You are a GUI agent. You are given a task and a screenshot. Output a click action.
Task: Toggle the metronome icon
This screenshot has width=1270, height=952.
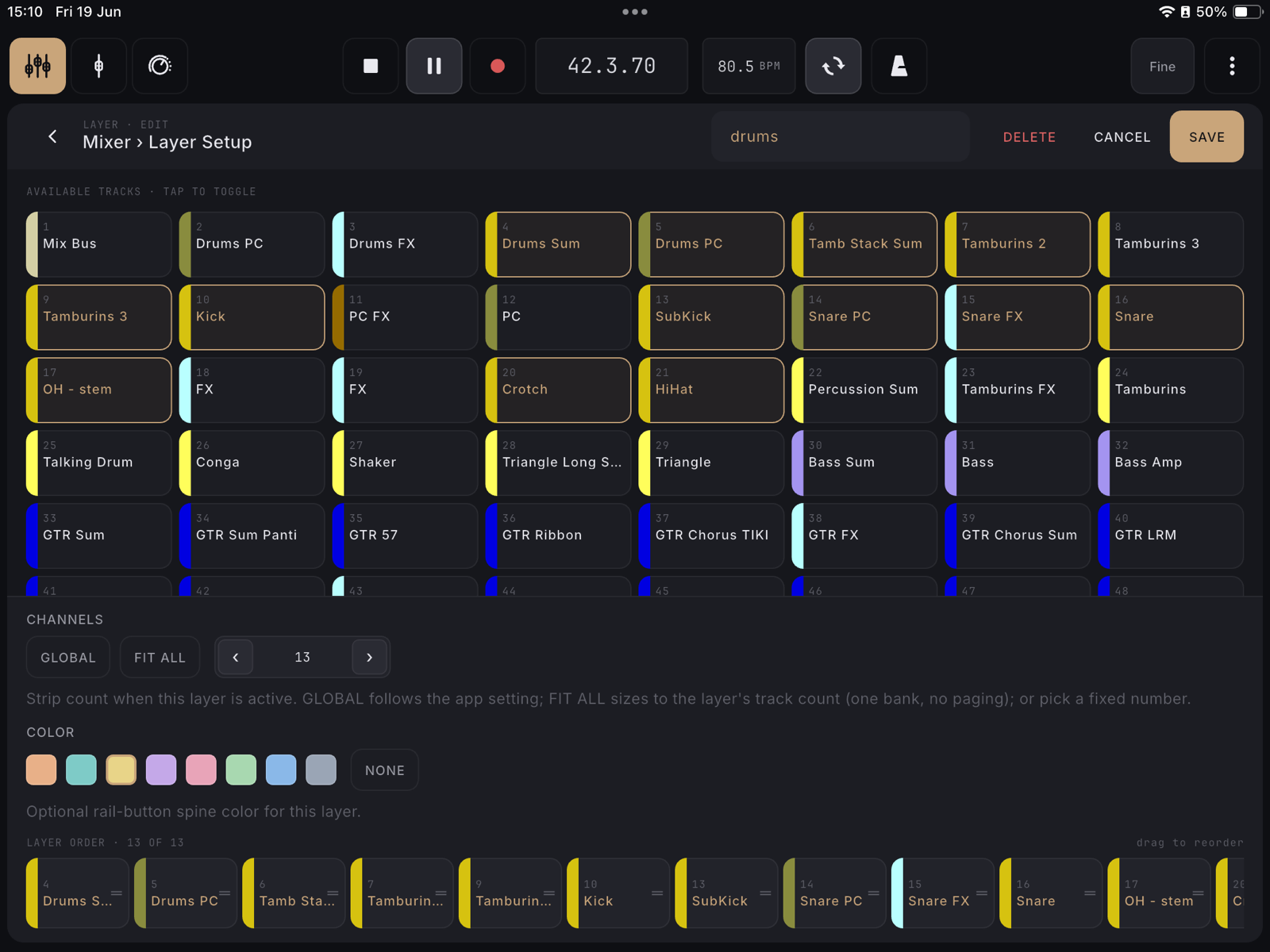tap(899, 66)
